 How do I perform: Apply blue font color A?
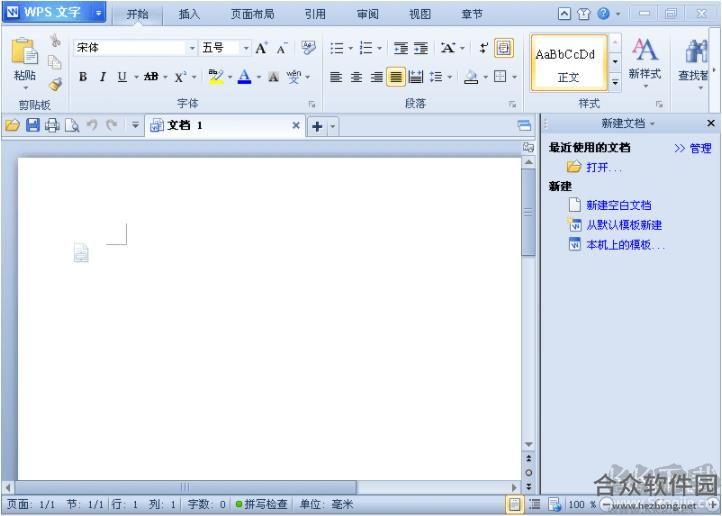pos(245,76)
